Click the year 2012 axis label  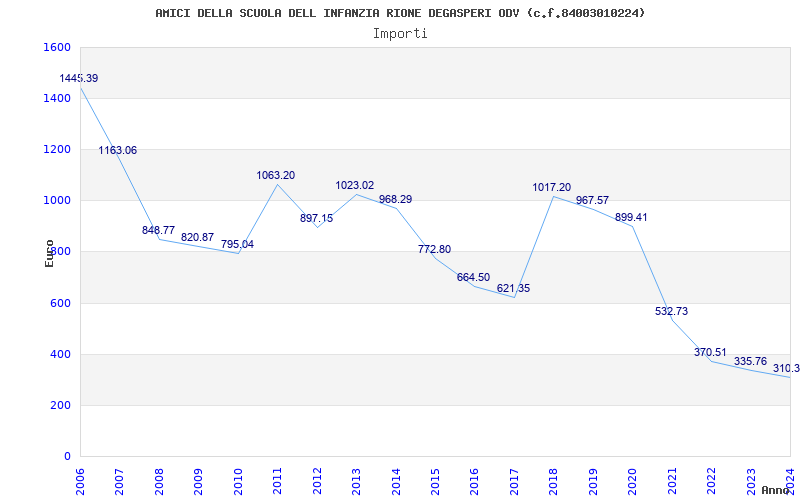coord(317,481)
